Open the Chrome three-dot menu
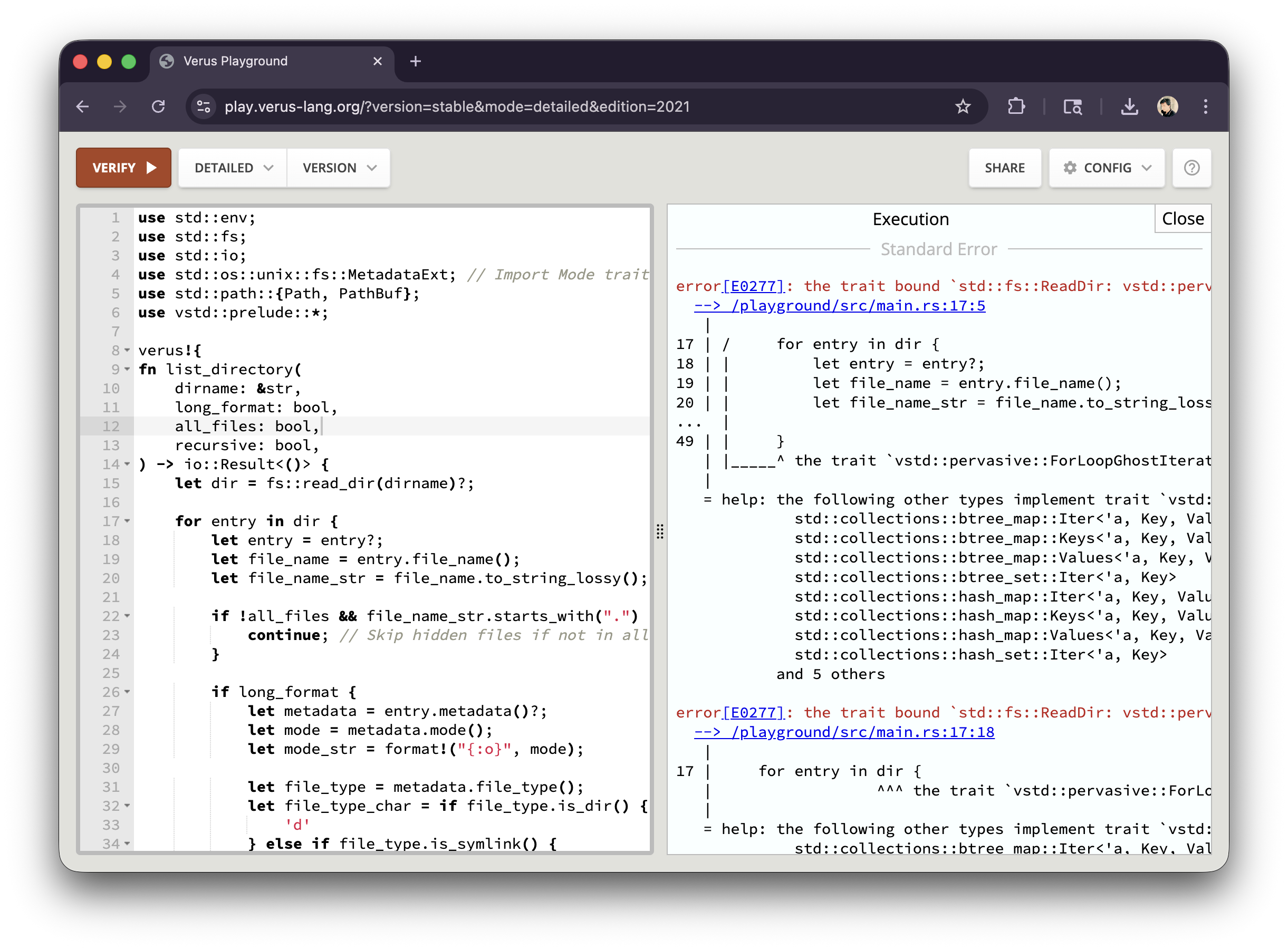Image resolution: width=1288 pixels, height=950 pixels. pyautogui.click(x=1205, y=106)
